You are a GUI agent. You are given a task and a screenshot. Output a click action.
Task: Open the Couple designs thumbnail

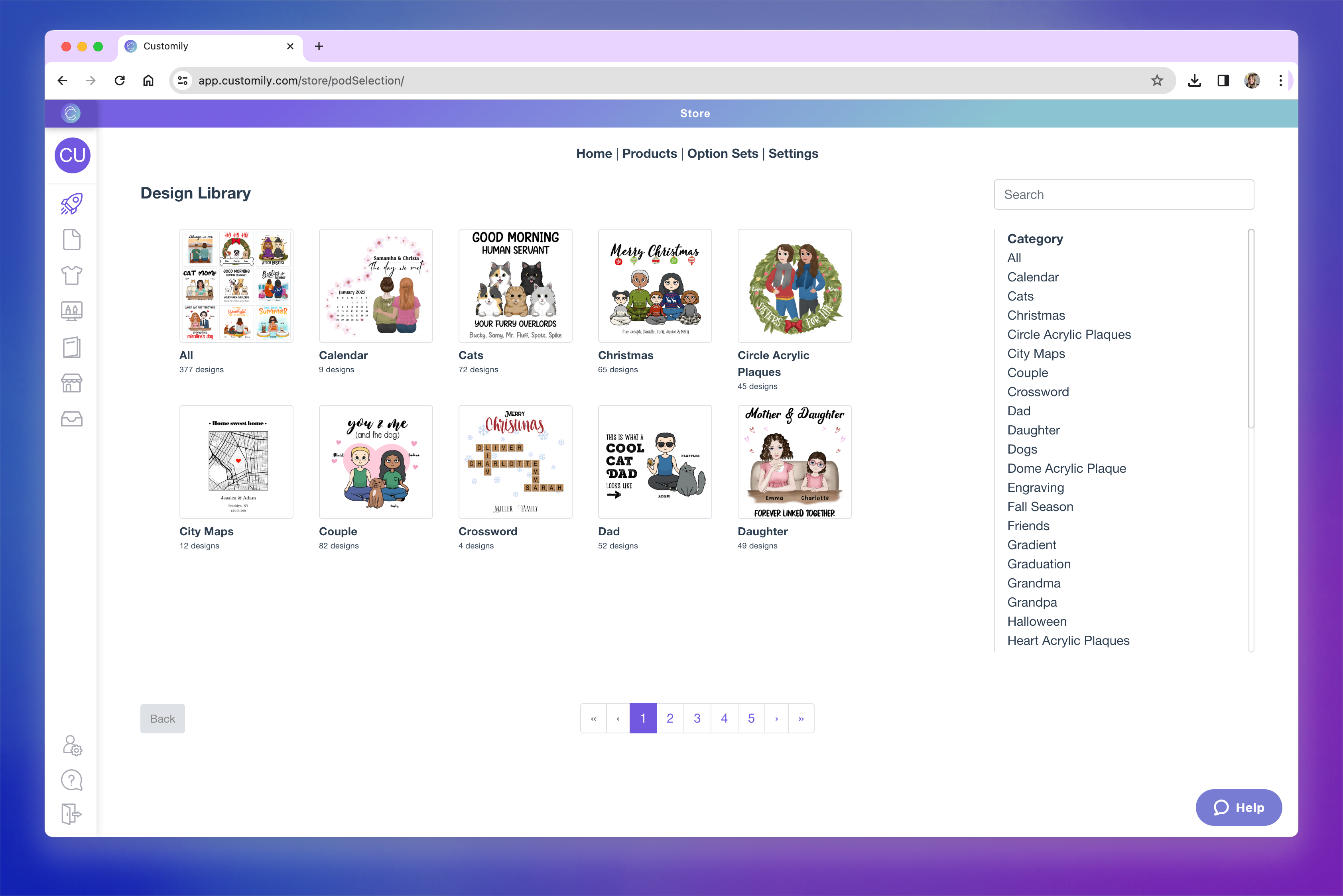(x=376, y=462)
